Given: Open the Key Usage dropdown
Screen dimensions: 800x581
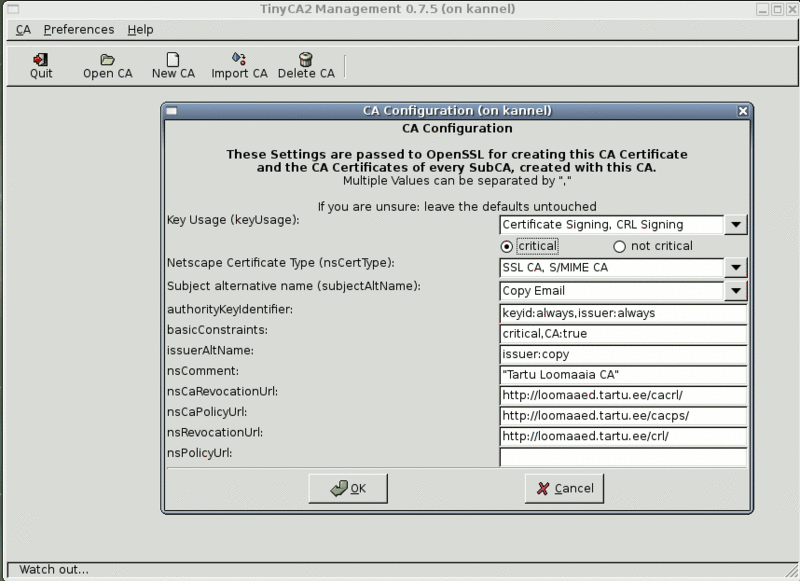Looking at the screenshot, I should tap(736, 224).
